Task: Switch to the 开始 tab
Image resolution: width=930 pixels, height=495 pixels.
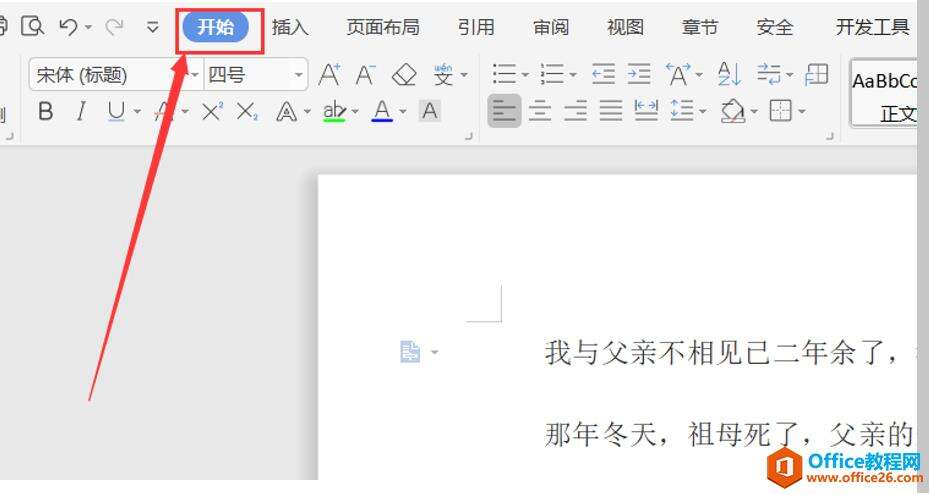Action: pyautogui.click(x=215, y=27)
